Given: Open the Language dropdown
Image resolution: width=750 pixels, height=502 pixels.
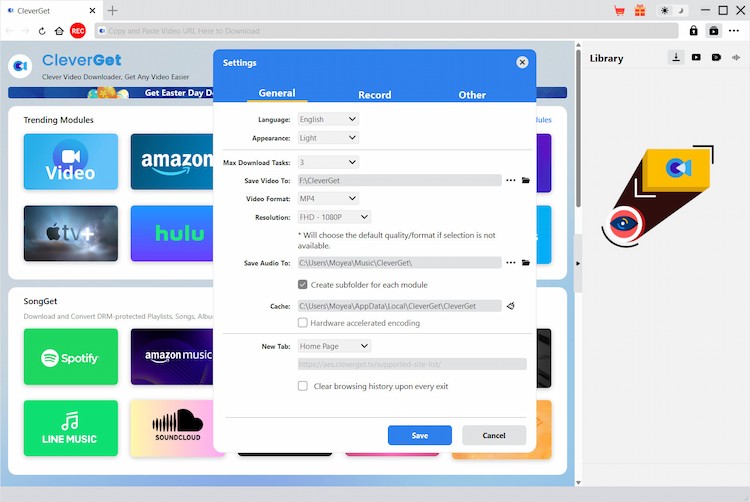Looking at the screenshot, I should [328, 119].
